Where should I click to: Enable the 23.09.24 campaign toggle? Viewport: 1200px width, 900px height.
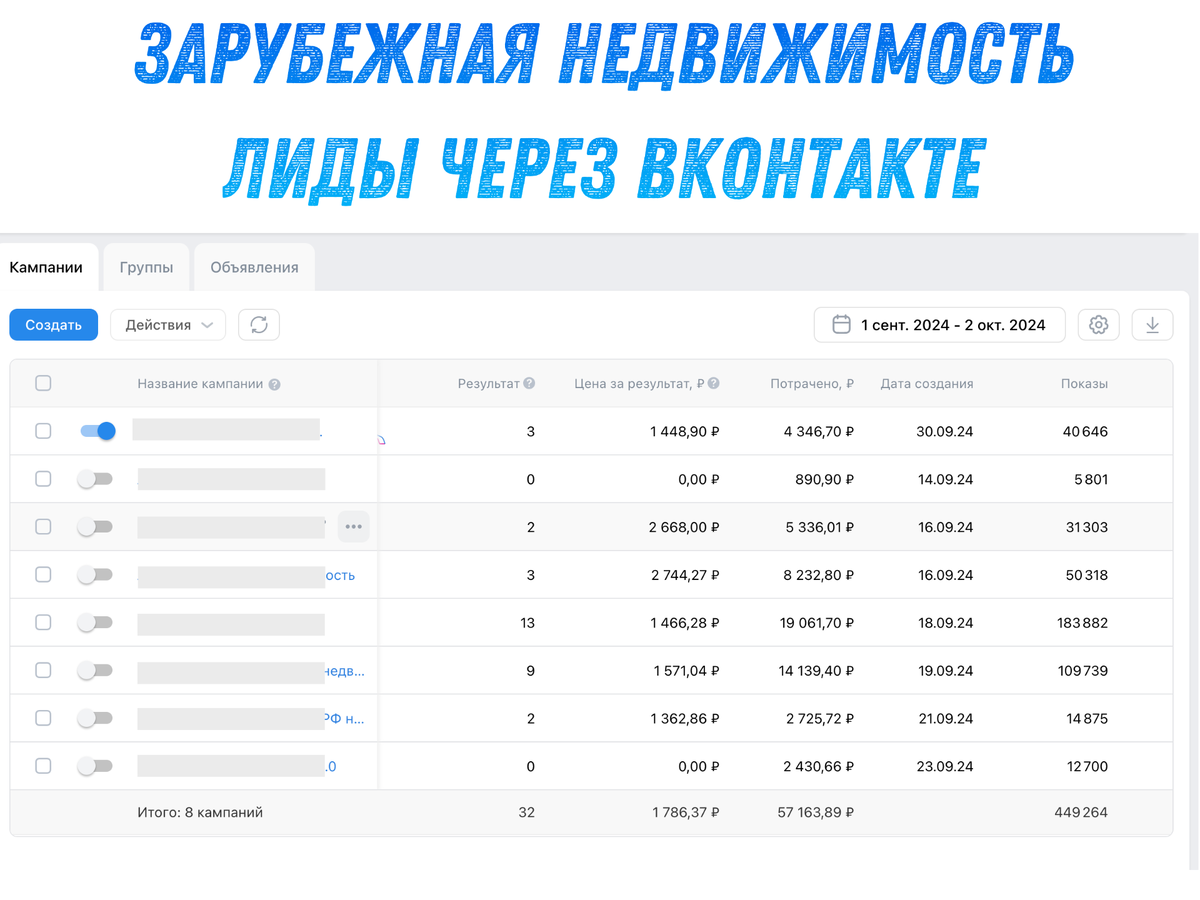click(95, 766)
